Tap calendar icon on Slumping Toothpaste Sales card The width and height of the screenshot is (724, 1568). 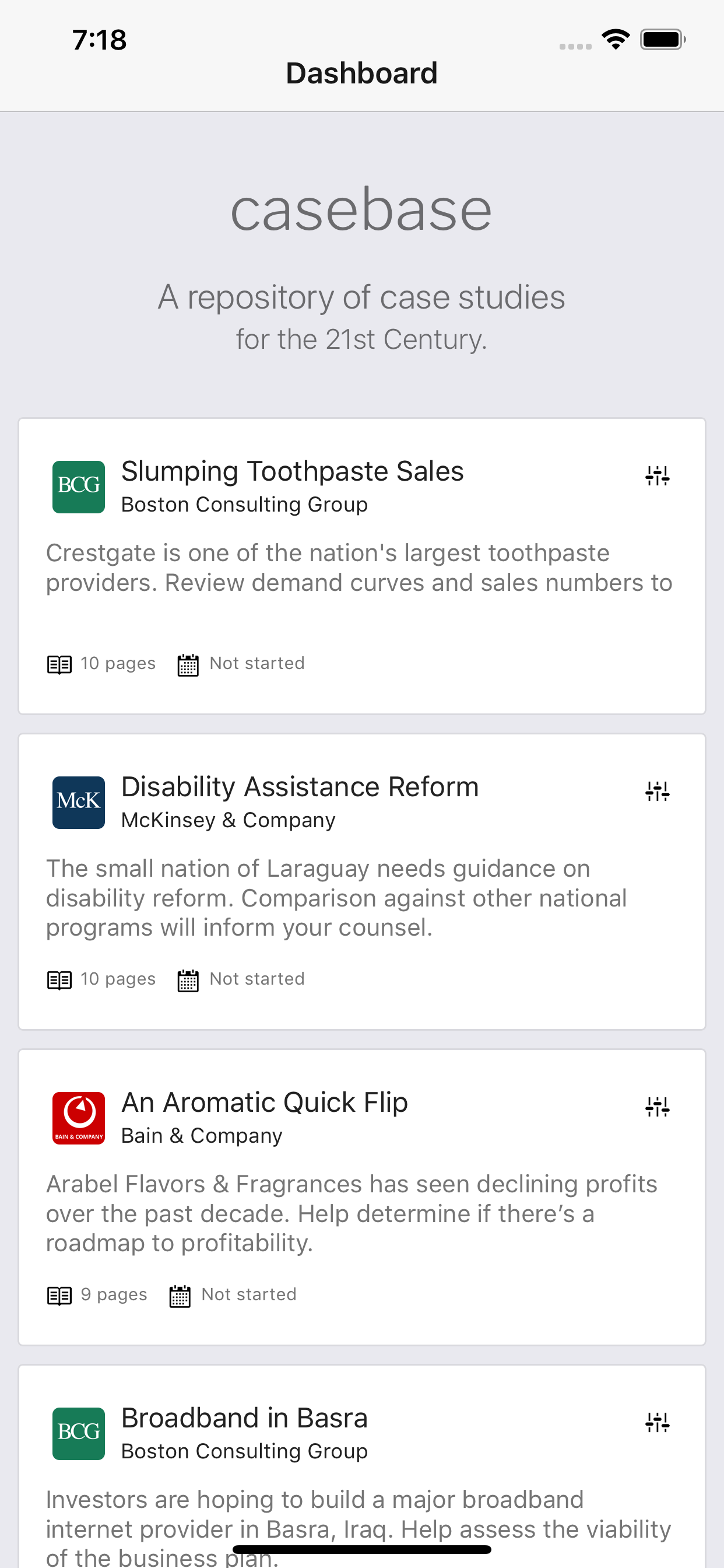(x=188, y=664)
